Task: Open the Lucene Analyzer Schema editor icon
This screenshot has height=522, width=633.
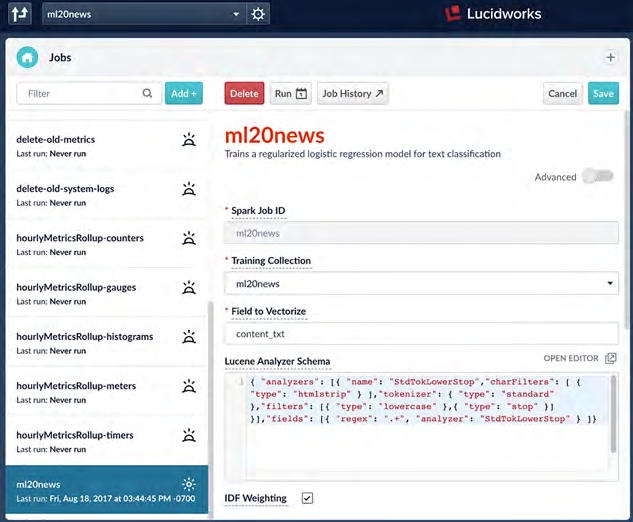Action: [x=610, y=358]
